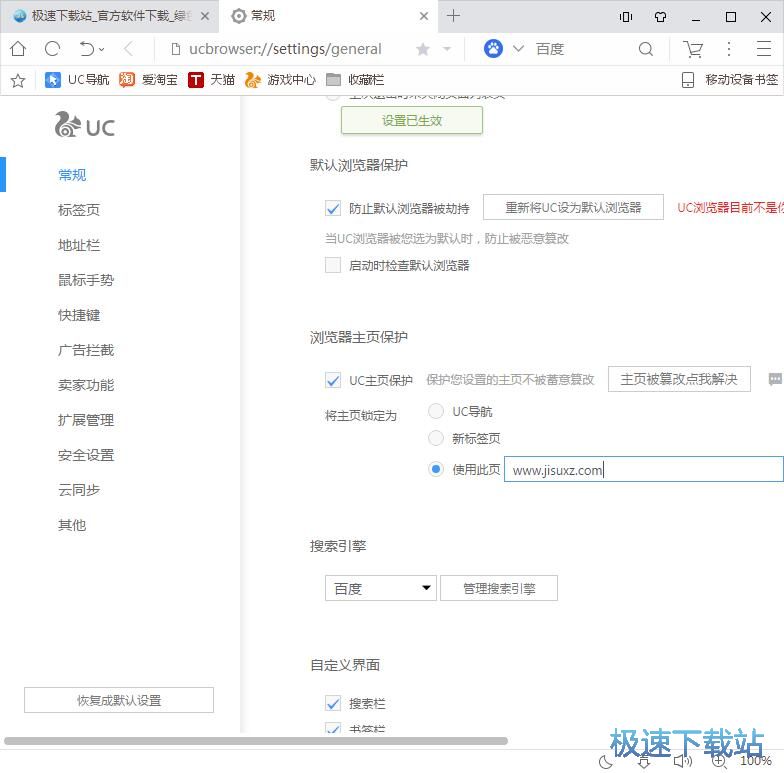Reload the page with the refresh icon
This screenshot has width=784, height=773.
52,48
